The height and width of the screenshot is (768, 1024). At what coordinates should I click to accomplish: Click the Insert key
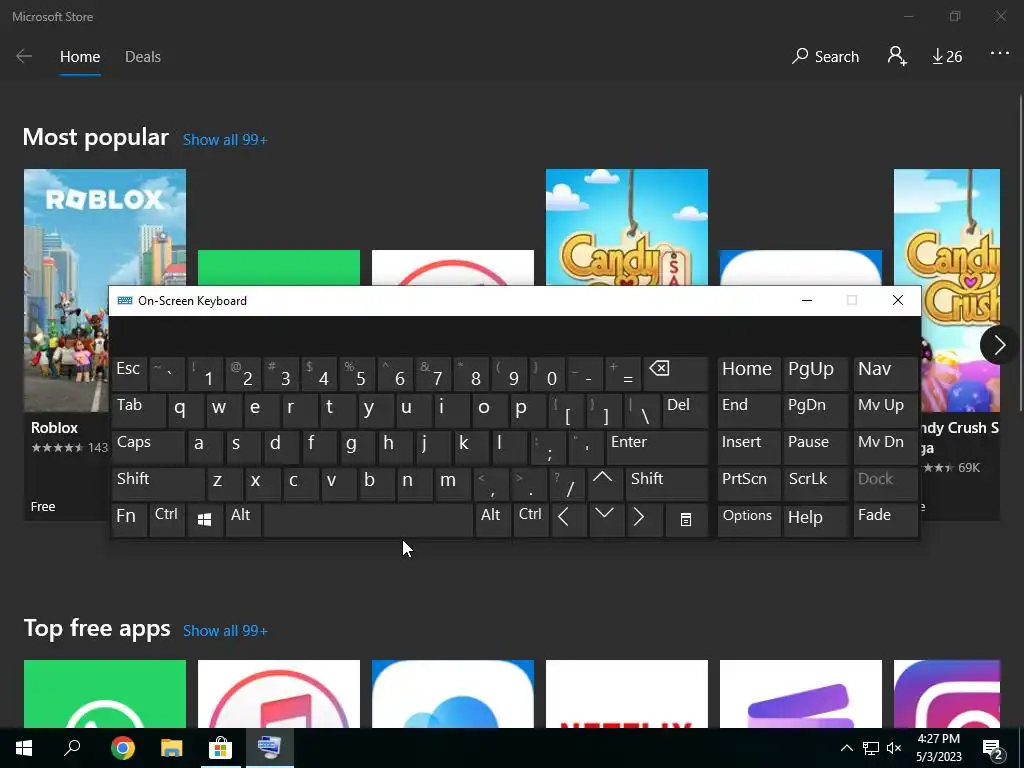click(748, 447)
